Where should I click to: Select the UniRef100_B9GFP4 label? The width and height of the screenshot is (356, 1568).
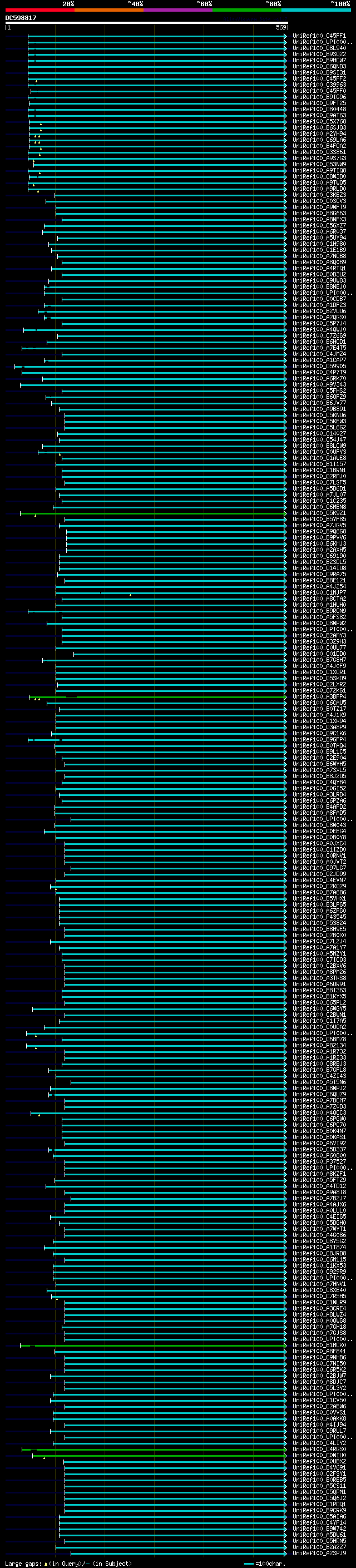[x=319, y=740]
